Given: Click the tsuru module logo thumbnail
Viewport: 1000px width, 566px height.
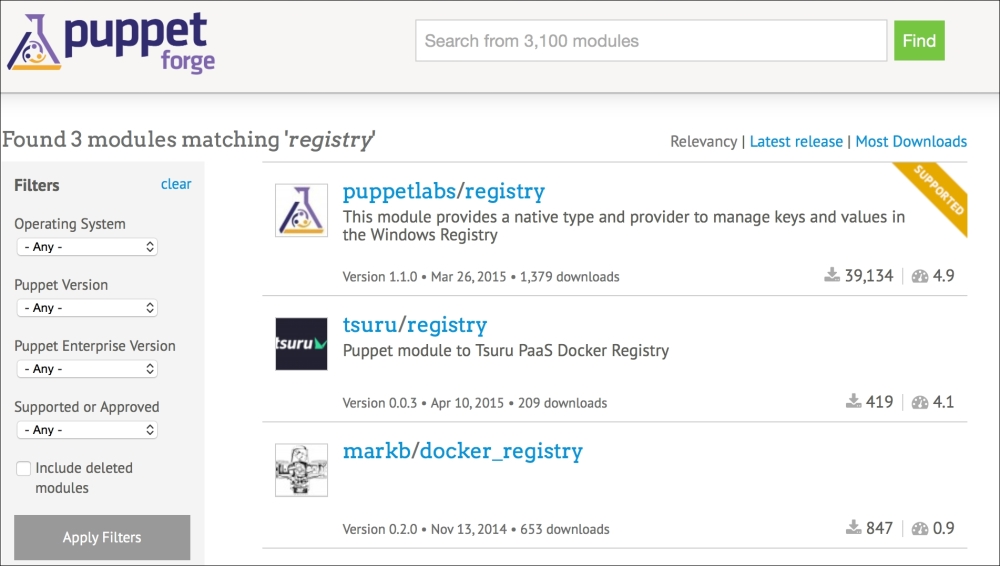Looking at the screenshot, I should (301, 344).
